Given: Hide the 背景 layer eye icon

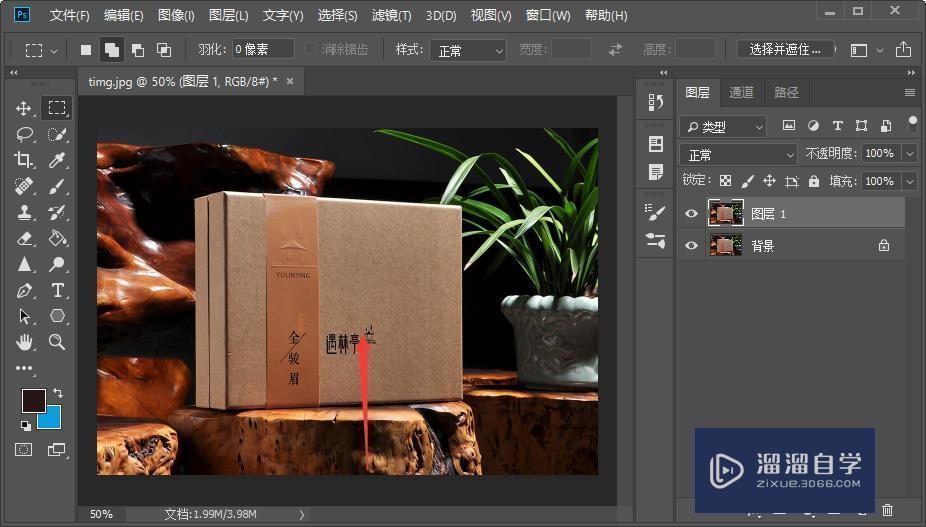Looking at the screenshot, I should 691,245.
